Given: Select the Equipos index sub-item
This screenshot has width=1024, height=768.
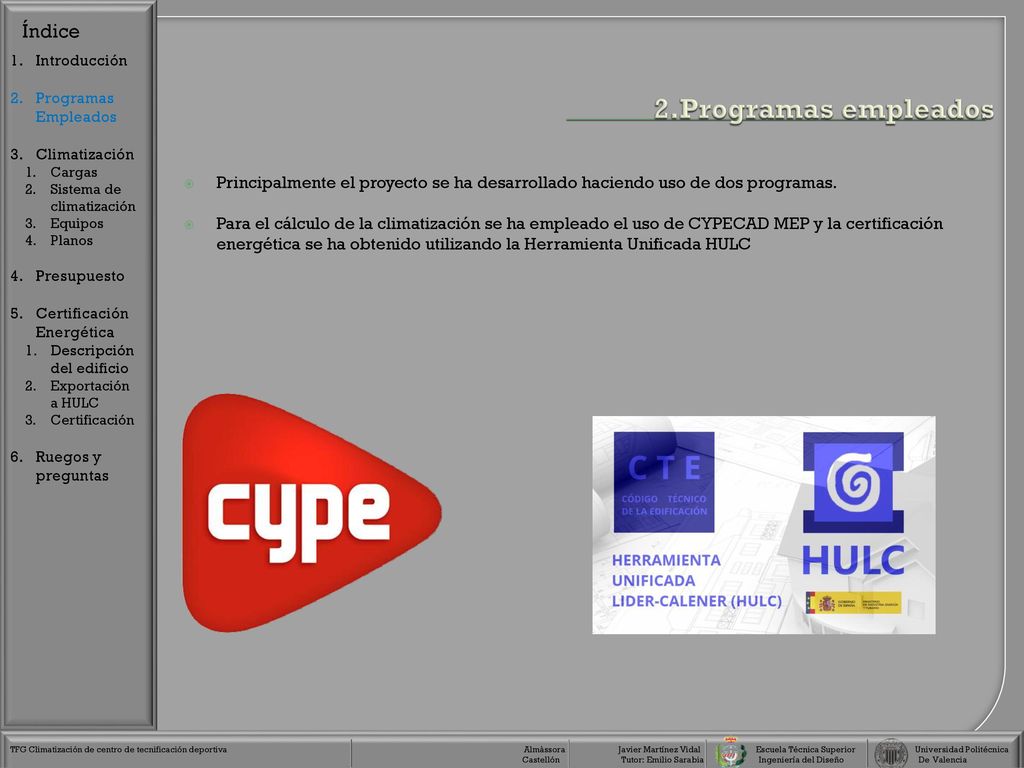Looking at the screenshot, I should [x=76, y=223].
